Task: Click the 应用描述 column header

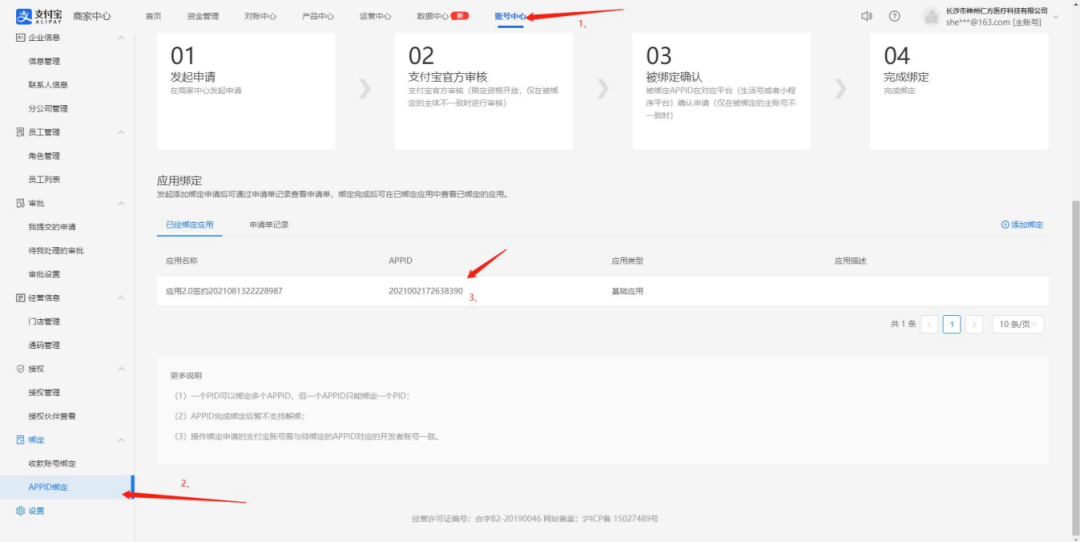Action: pyautogui.click(x=851, y=262)
